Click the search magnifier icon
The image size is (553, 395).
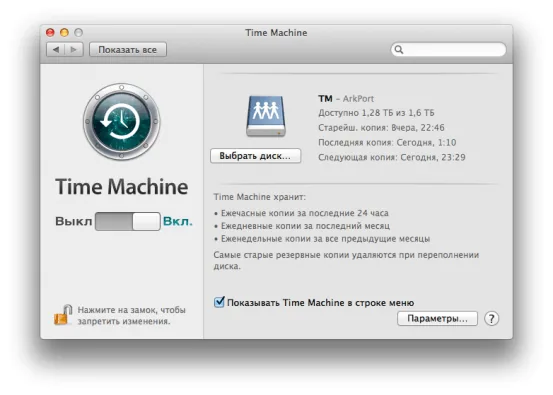tap(399, 49)
